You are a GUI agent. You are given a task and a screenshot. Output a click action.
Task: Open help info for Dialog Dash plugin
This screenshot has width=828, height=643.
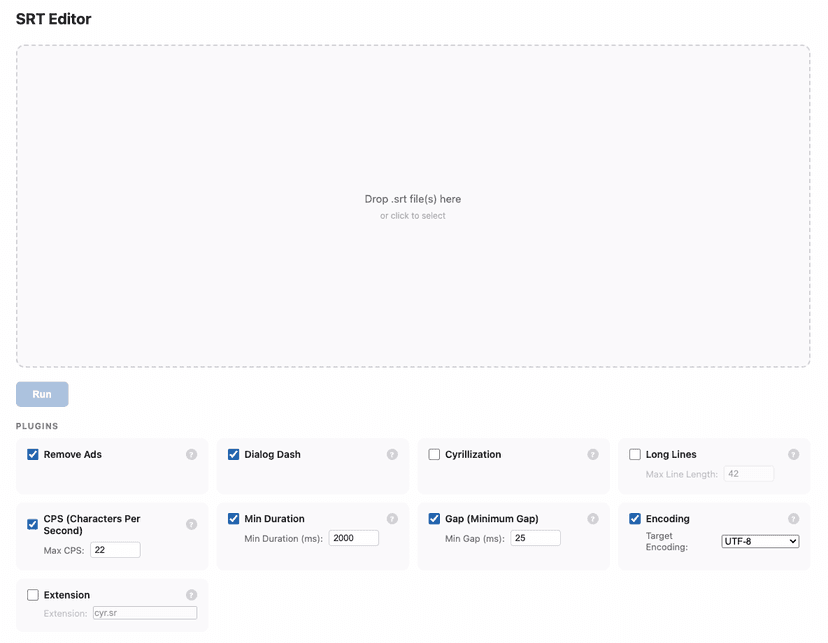(392, 454)
